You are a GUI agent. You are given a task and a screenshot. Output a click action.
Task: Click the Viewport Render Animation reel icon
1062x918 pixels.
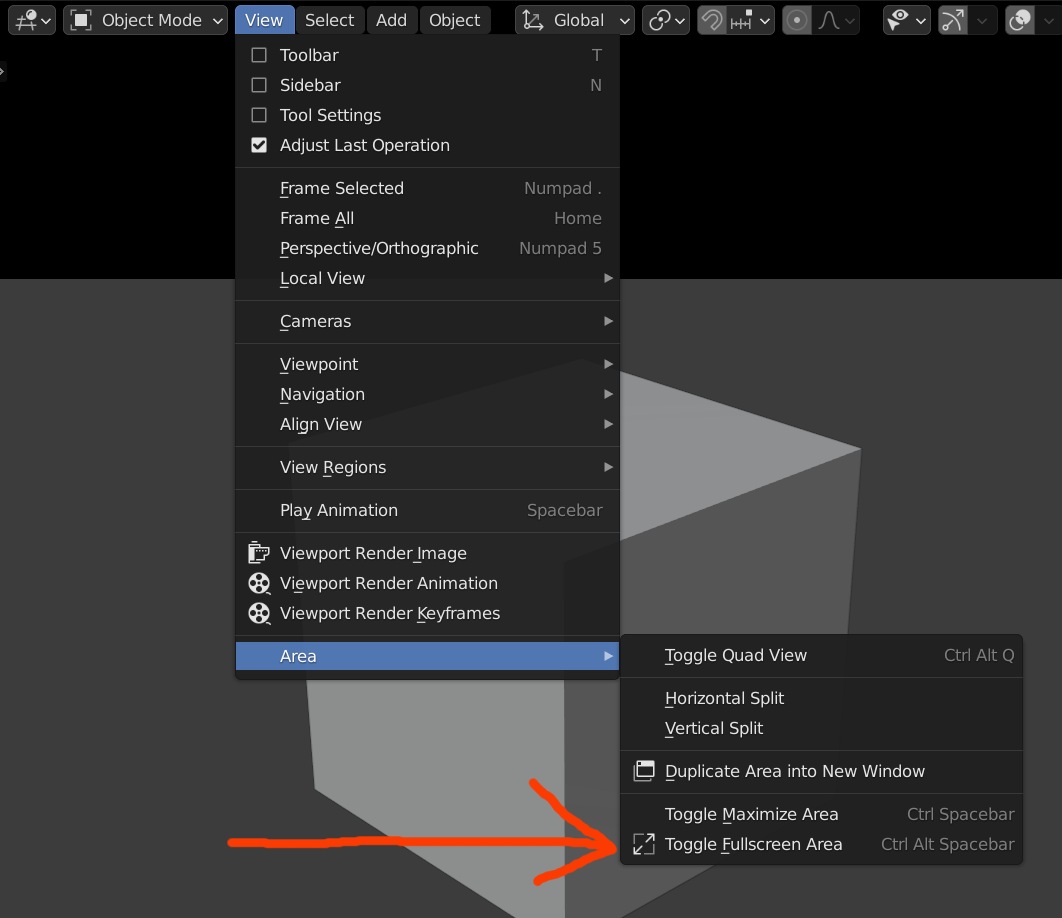[x=259, y=583]
